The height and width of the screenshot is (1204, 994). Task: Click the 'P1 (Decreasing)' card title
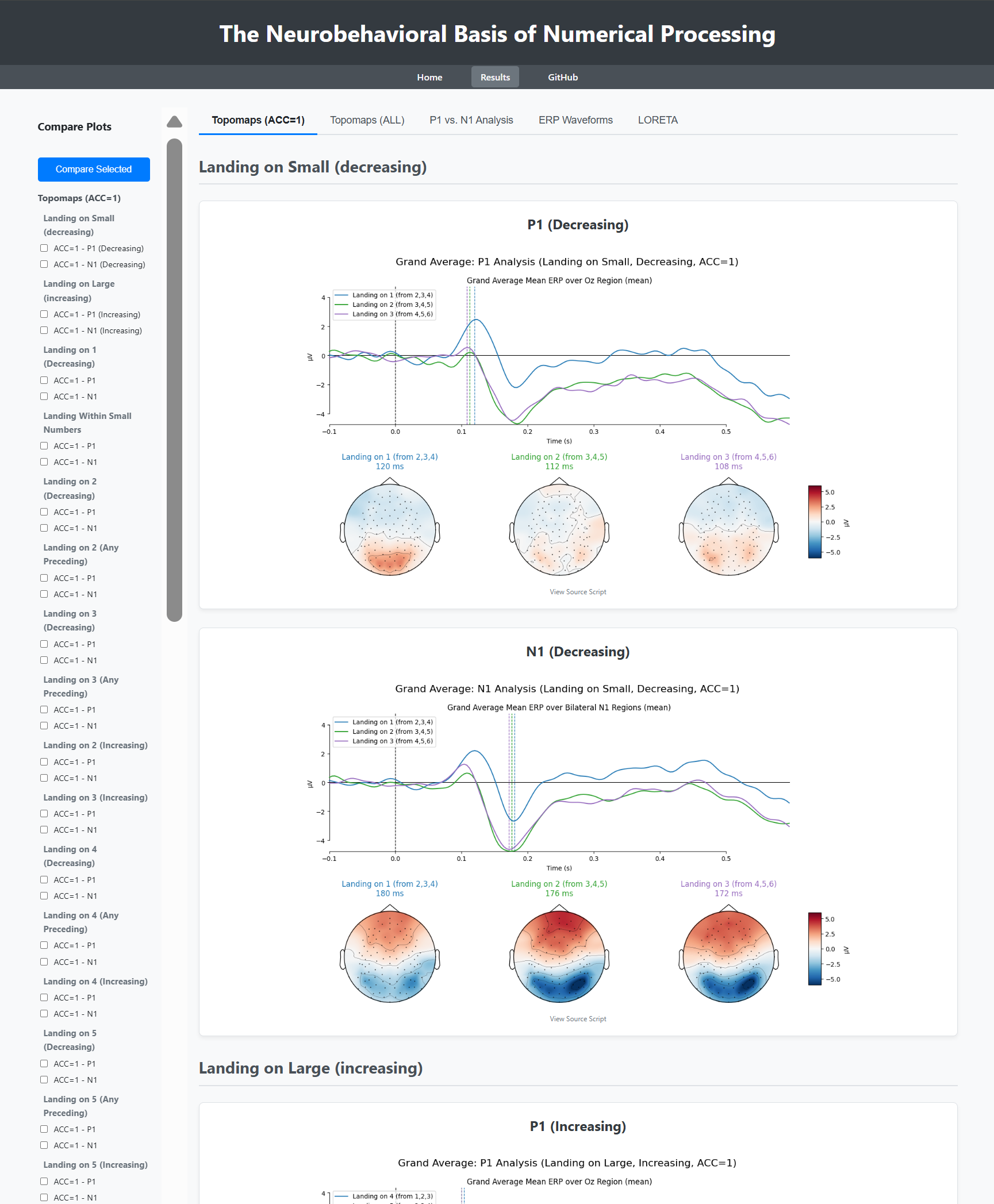click(578, 225)
